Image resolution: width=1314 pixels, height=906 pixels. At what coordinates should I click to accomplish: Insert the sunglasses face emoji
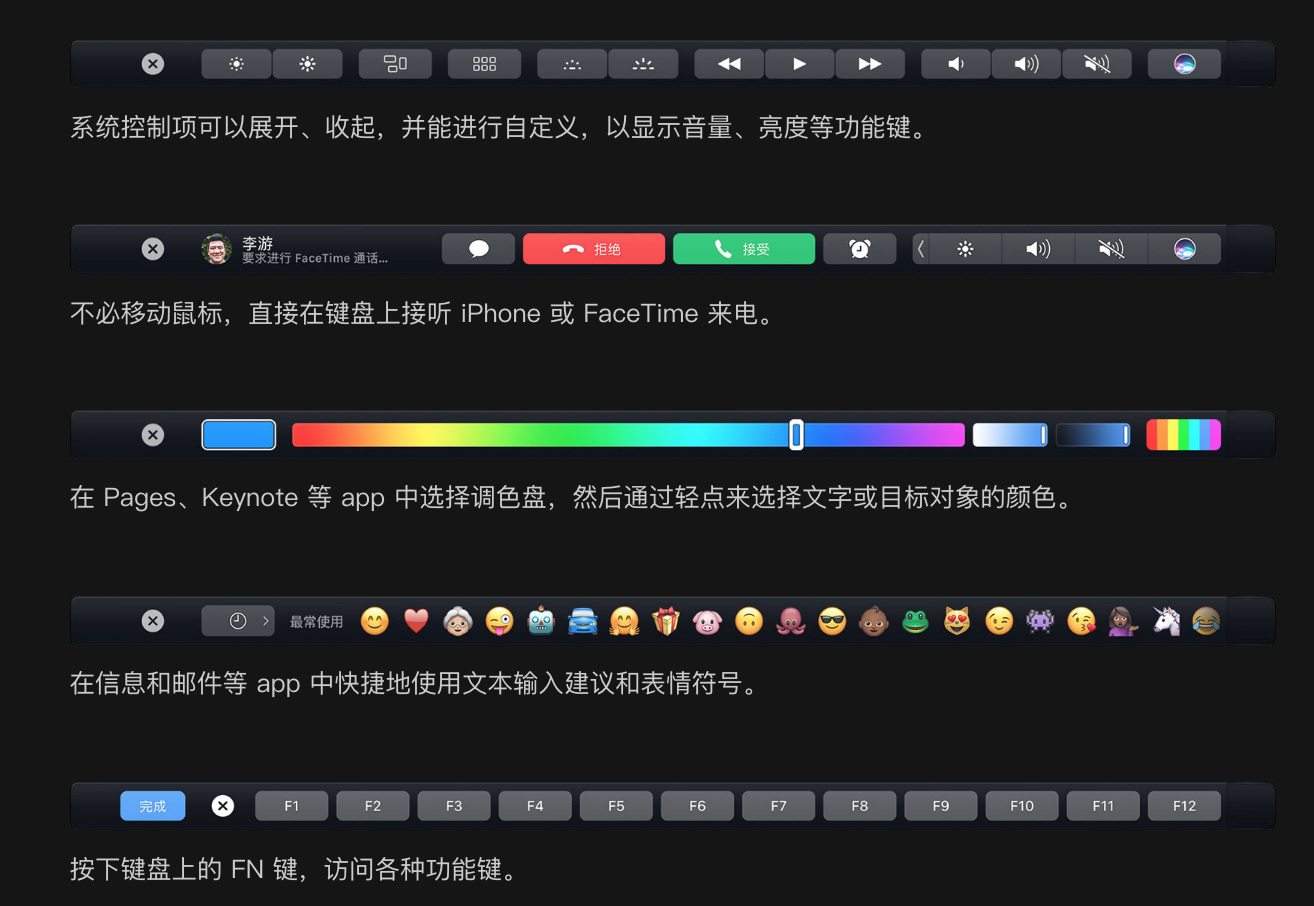click(x=832, y=621)
